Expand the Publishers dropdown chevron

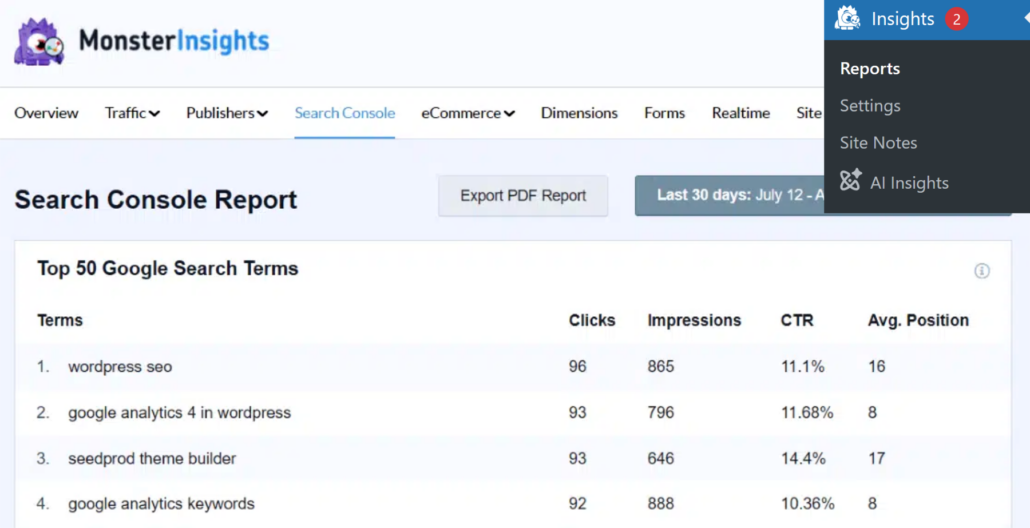click(x=262, y=114)
